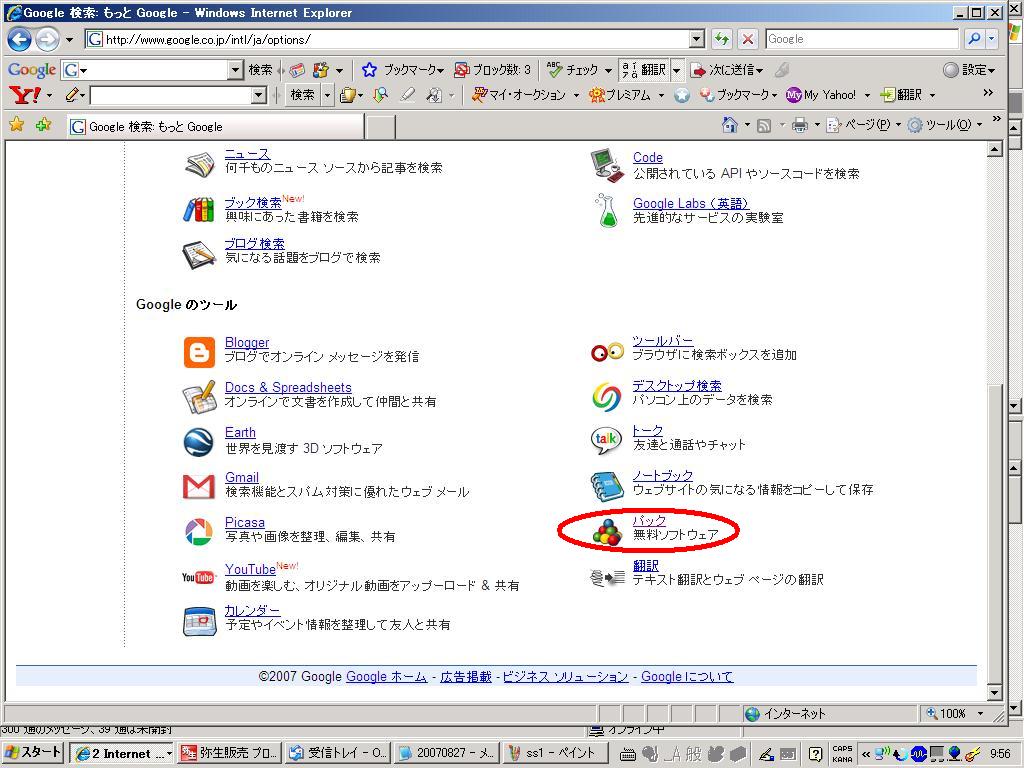
Task: Click the News newspaper icon
Action: coord(199,165)
